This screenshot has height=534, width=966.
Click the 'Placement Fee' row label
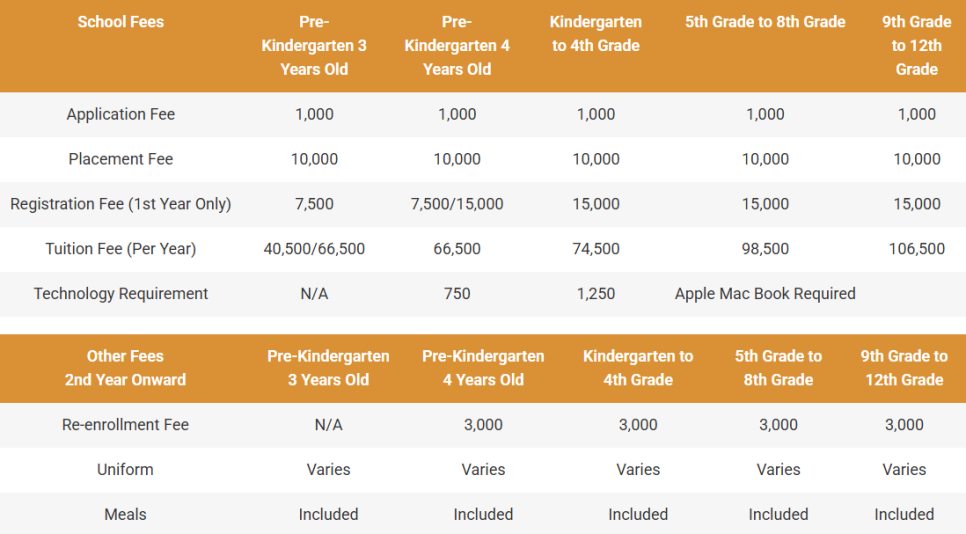click(x=120, y=159)
